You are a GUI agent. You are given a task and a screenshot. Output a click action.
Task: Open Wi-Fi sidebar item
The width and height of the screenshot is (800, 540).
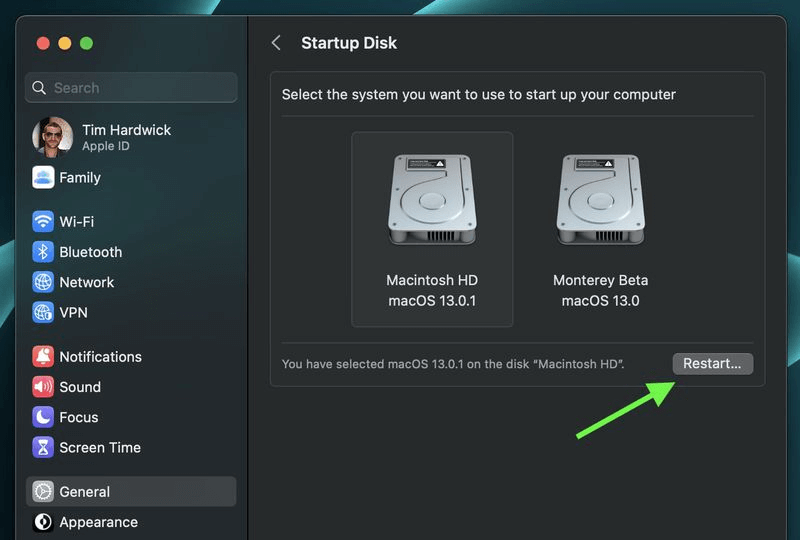coord(131,222)
